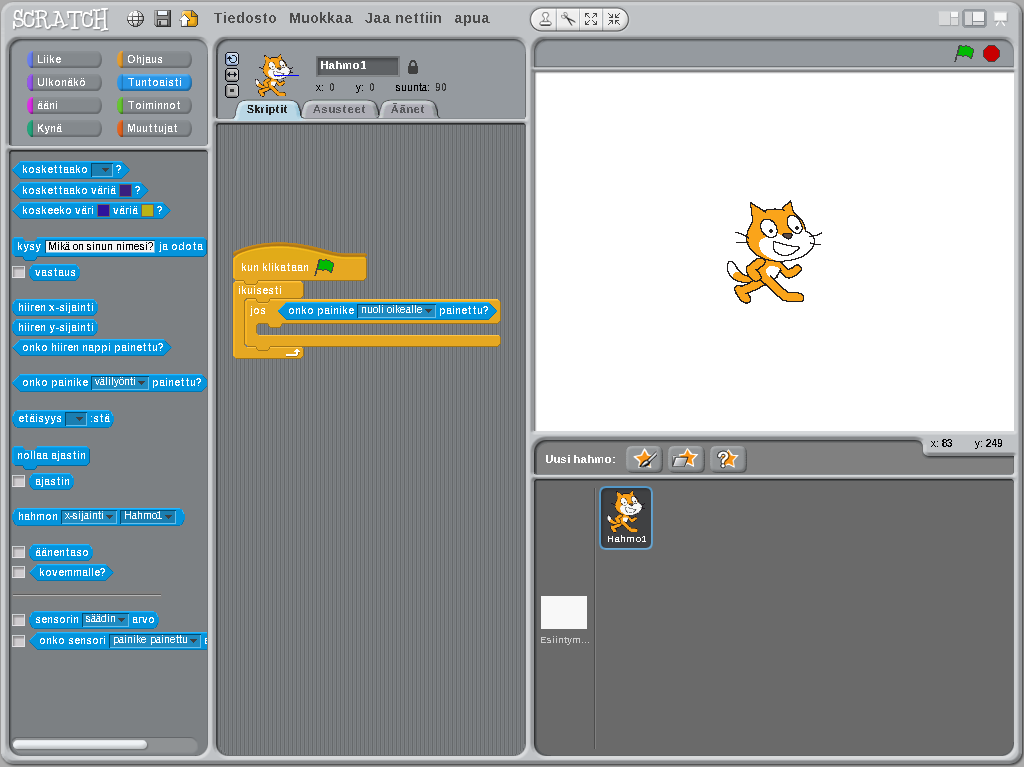Open the säädin sensor dropdown

click(105, 619)
